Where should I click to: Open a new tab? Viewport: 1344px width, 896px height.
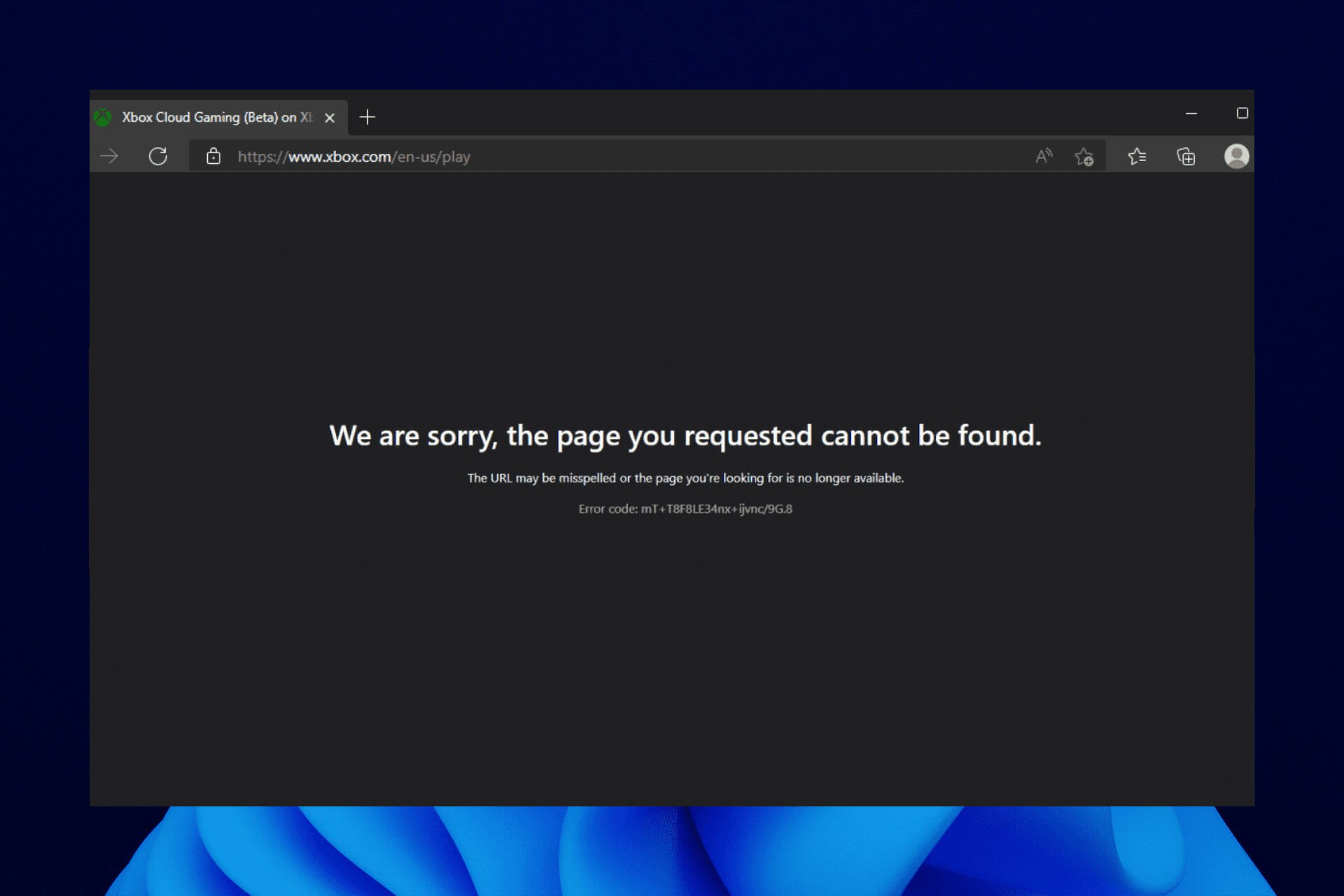[x=367, y=117]
